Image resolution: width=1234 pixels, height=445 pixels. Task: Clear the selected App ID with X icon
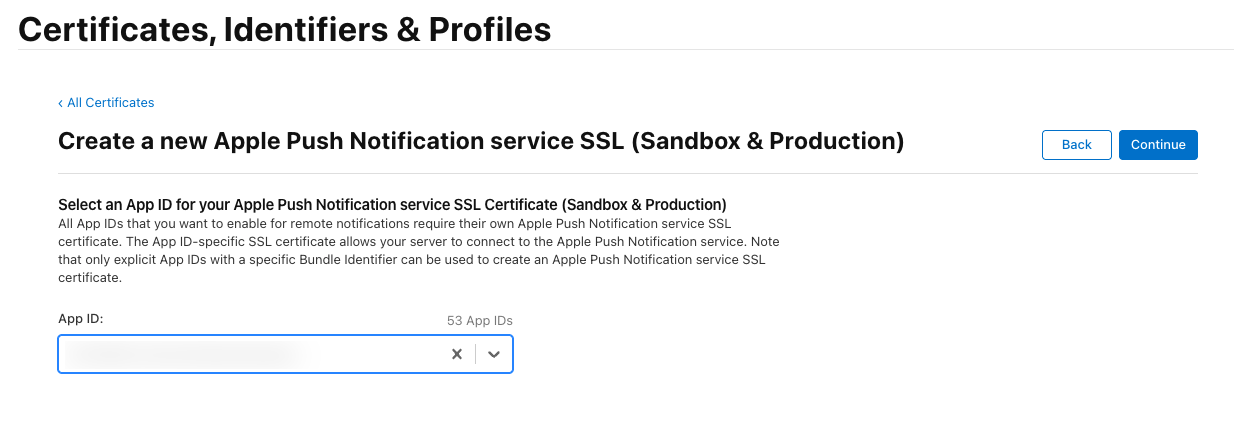(456, 354)
